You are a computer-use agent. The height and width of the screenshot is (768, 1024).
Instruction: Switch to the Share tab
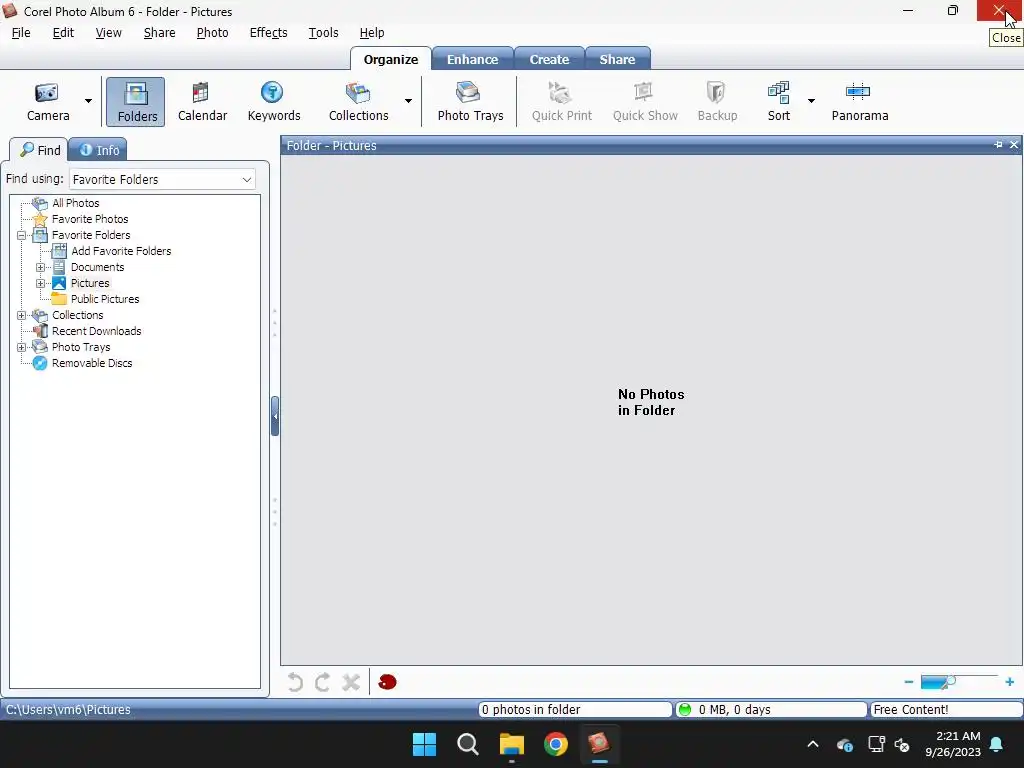point(617,59)
